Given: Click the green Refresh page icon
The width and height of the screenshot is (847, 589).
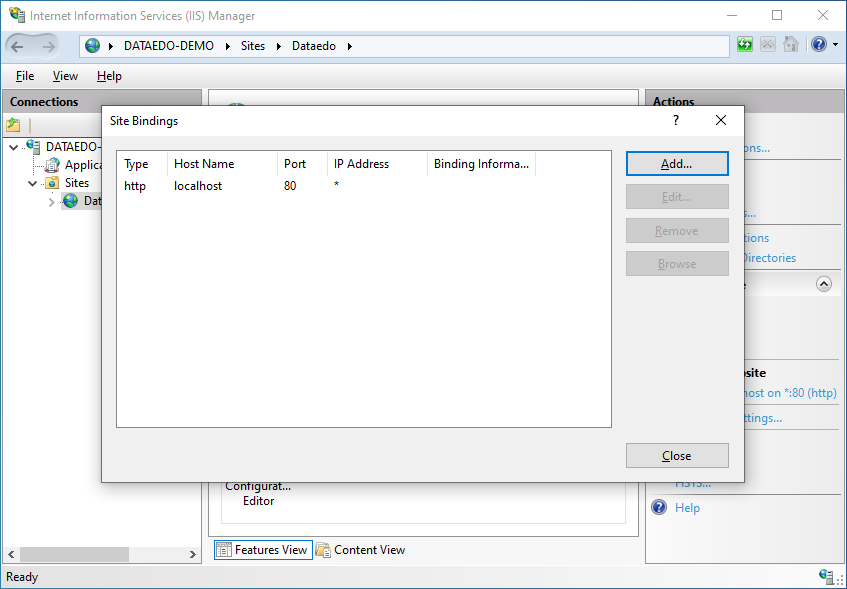Looking at the screenshot, I should [745, 45].
